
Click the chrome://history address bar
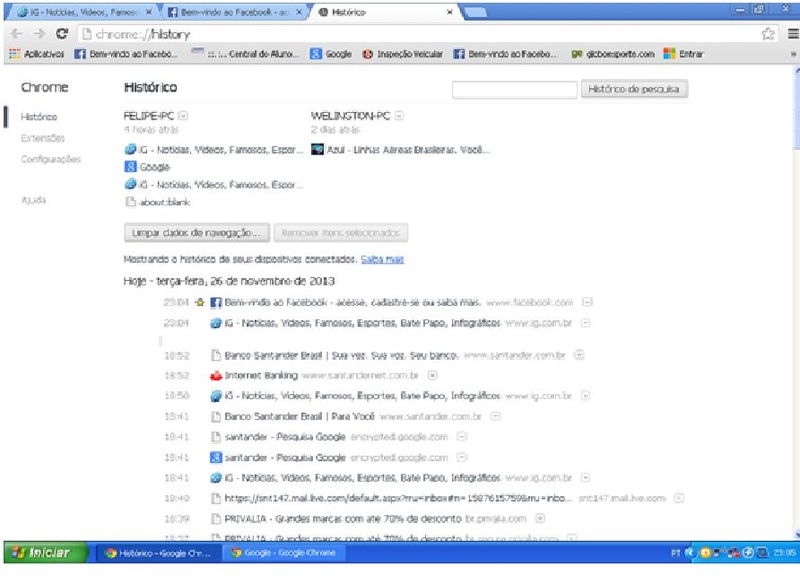(418, 34)
